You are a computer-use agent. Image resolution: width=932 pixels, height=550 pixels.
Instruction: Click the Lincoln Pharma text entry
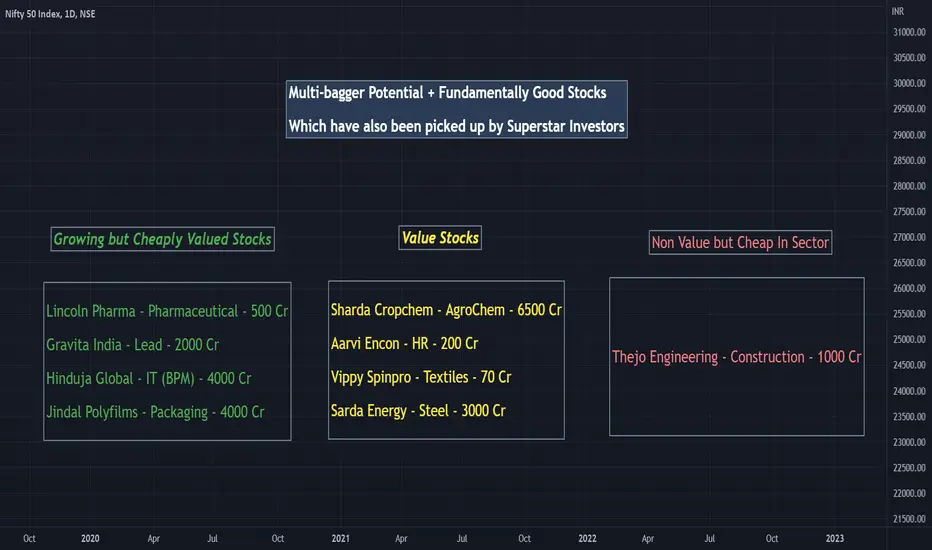click(166, 311)
